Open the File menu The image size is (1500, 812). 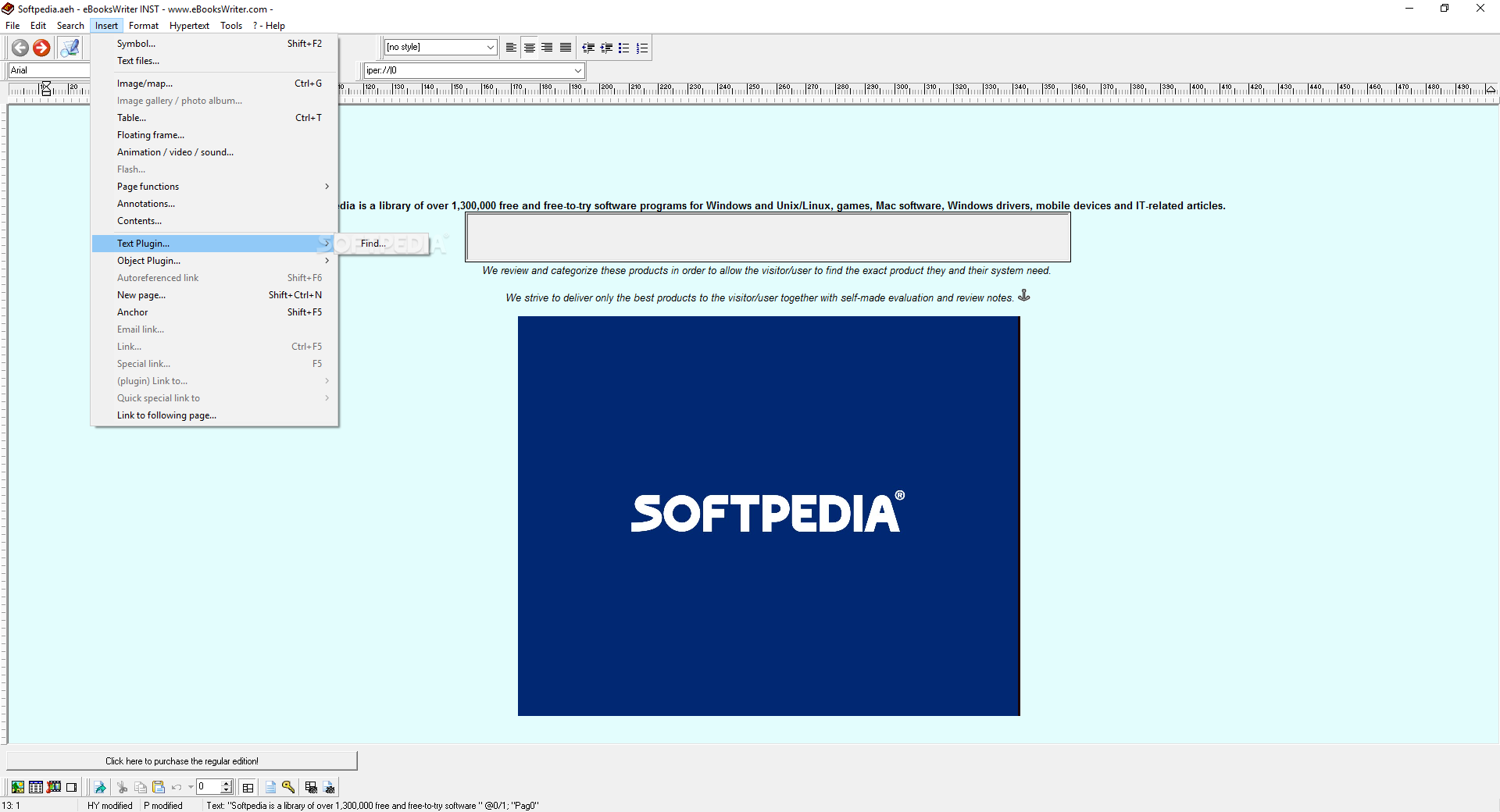[12, 26]
